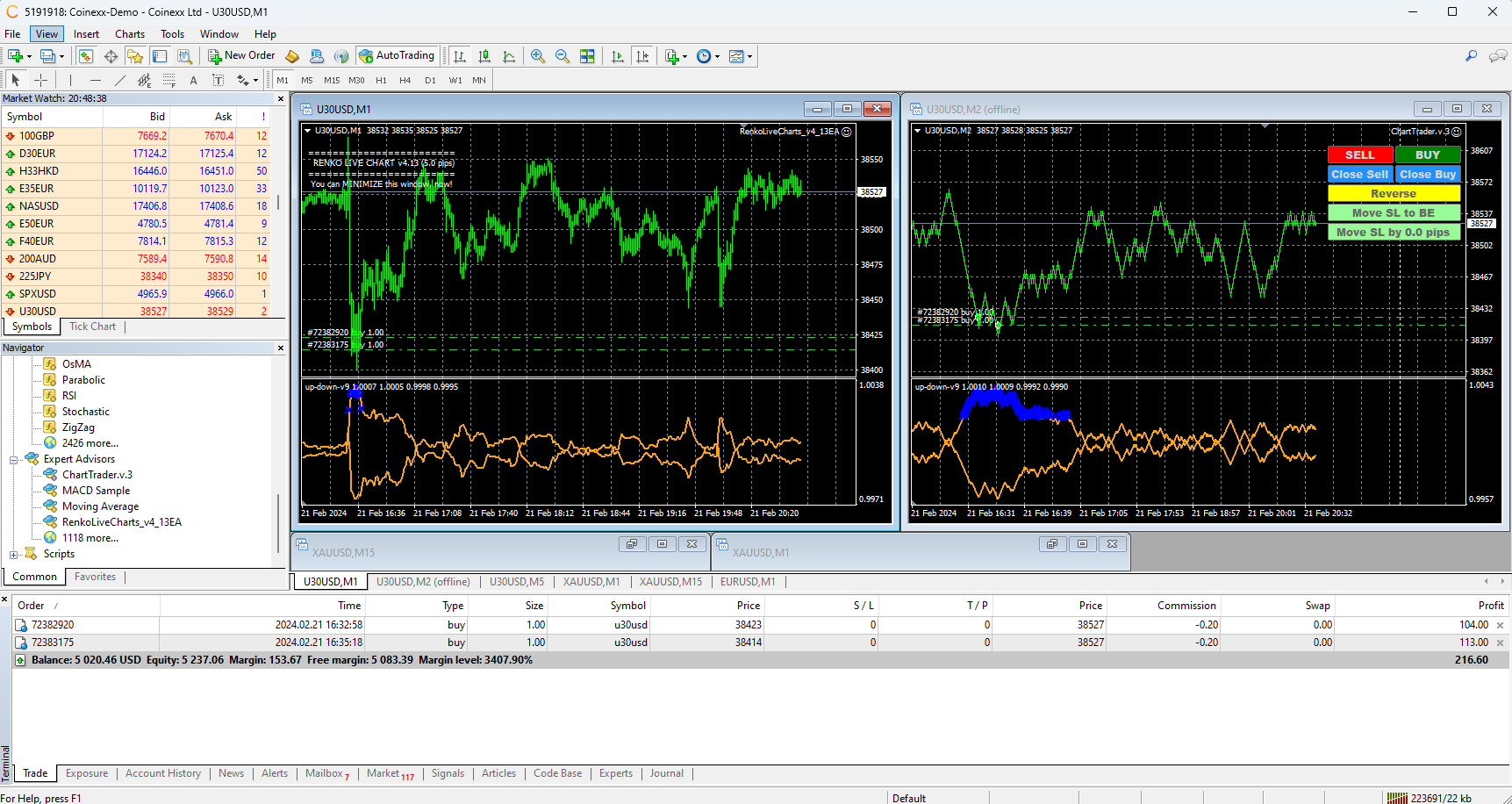1512x804 pixels.
Task: Open the Data Window icon
Action: click(111, 56)
